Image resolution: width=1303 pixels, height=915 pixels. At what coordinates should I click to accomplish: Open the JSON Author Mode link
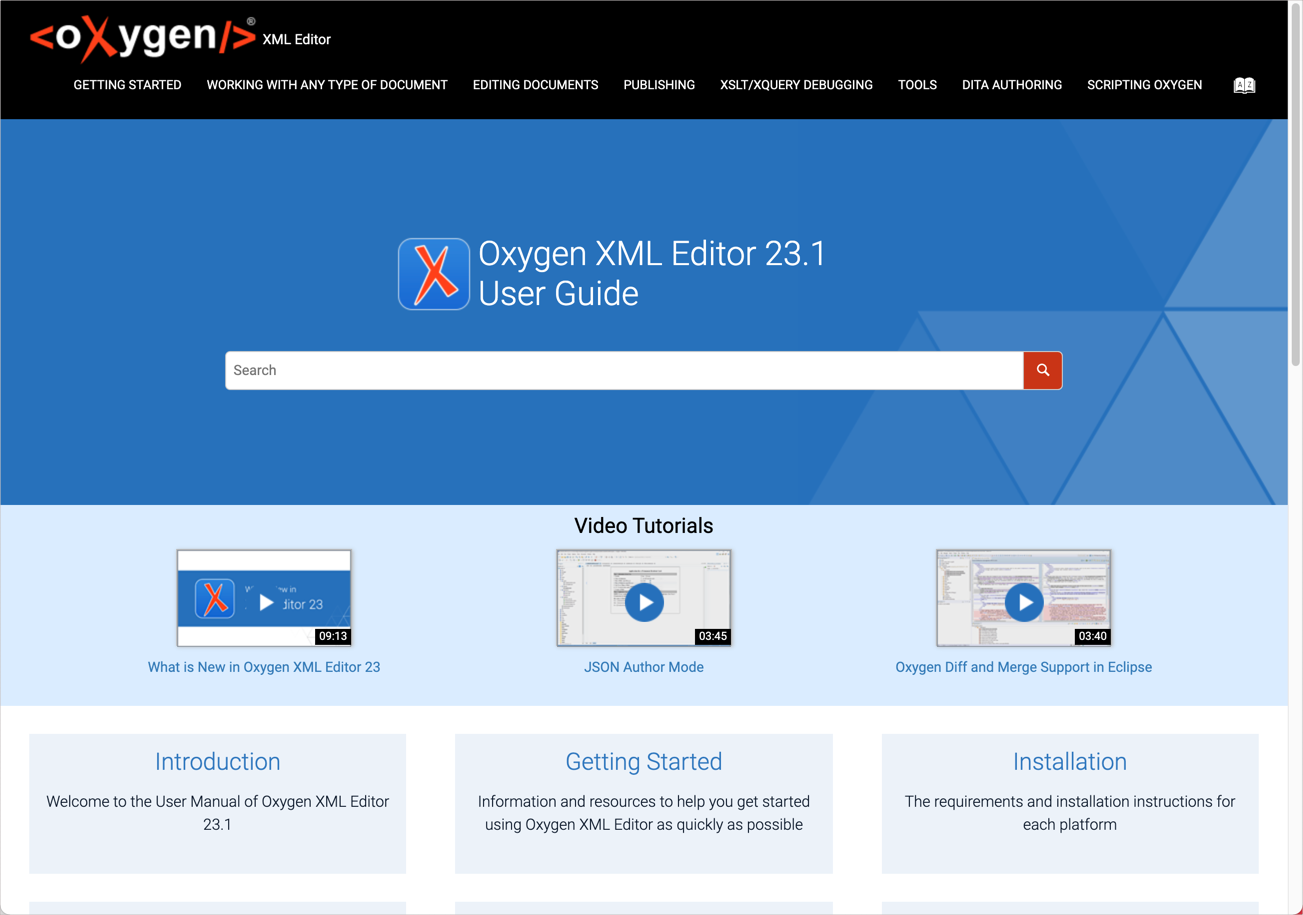coord(644,667)
